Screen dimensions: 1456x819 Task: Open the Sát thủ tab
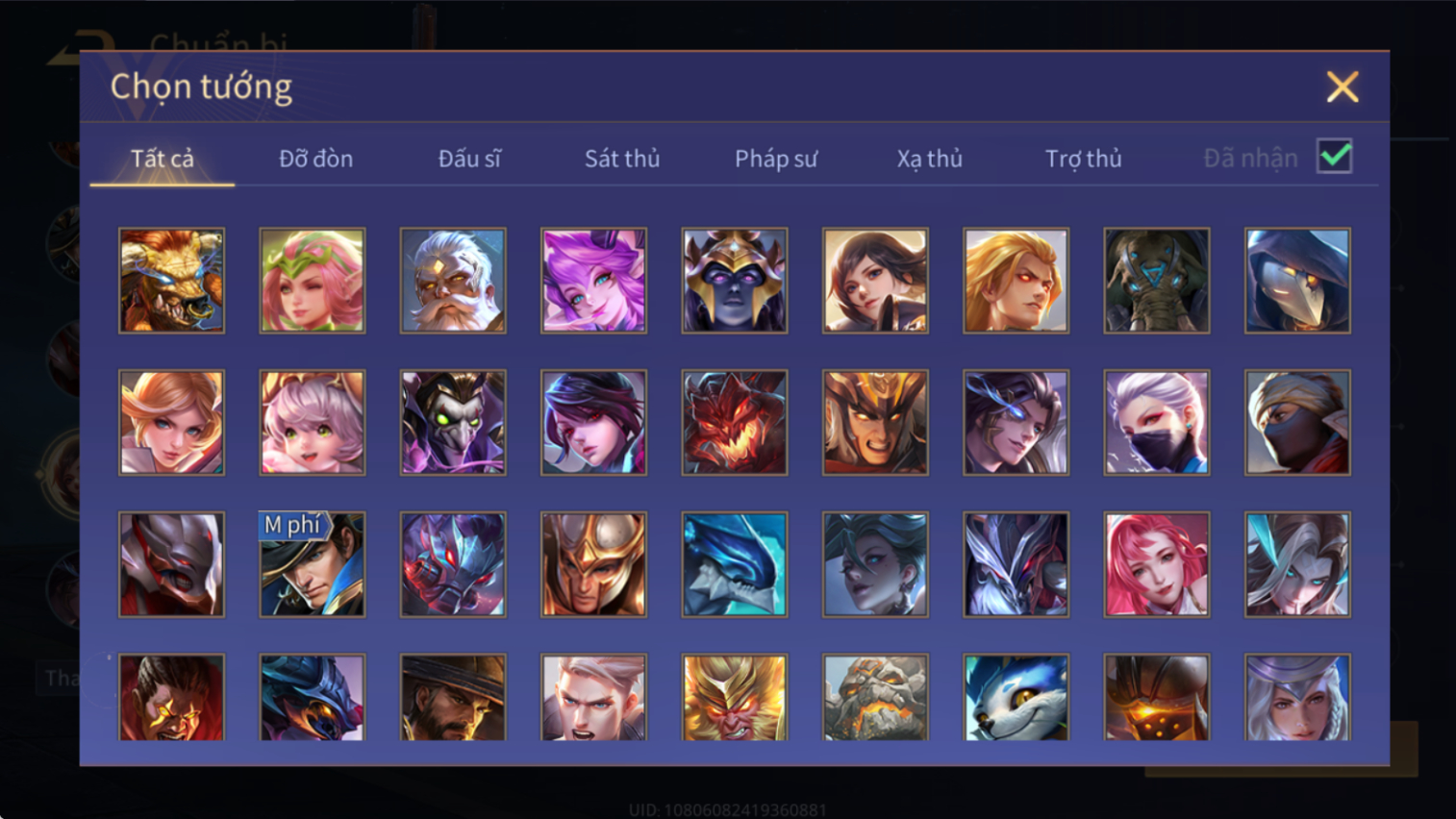(622, 159)
